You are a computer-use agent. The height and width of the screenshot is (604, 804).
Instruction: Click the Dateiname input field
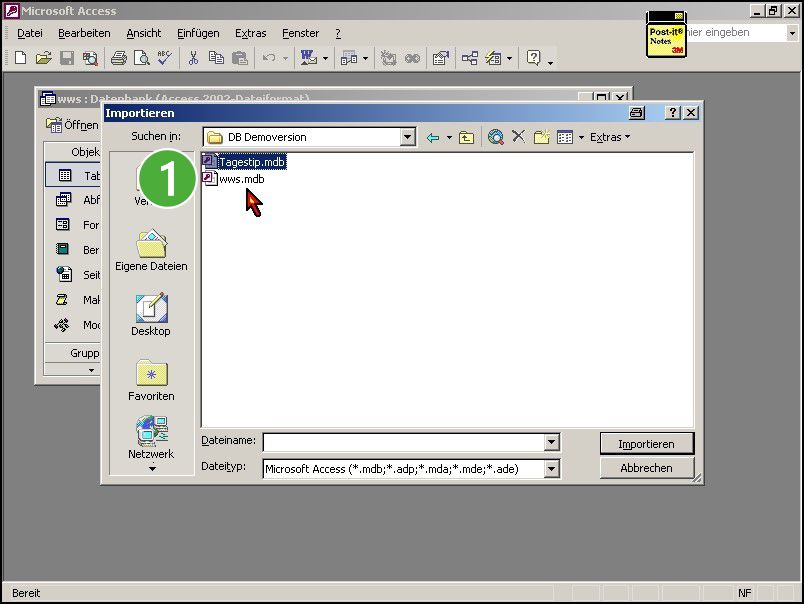pos(404,442)
